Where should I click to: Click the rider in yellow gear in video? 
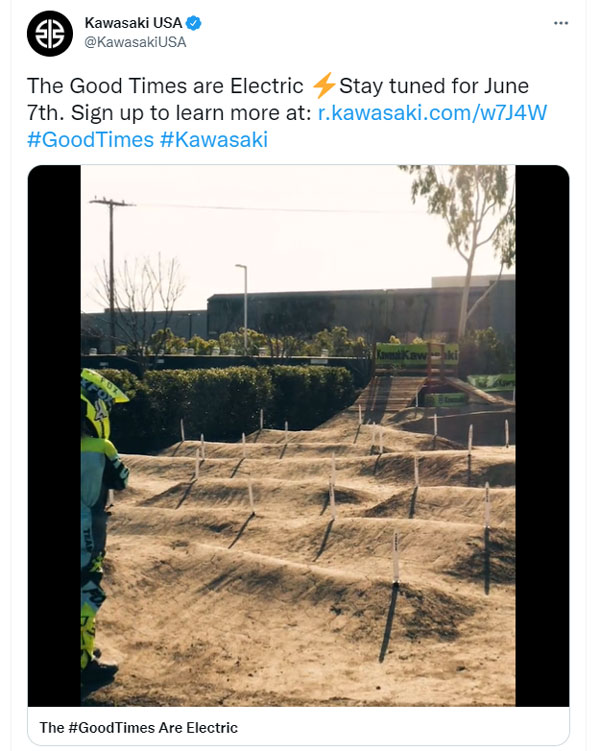[101, 500]
